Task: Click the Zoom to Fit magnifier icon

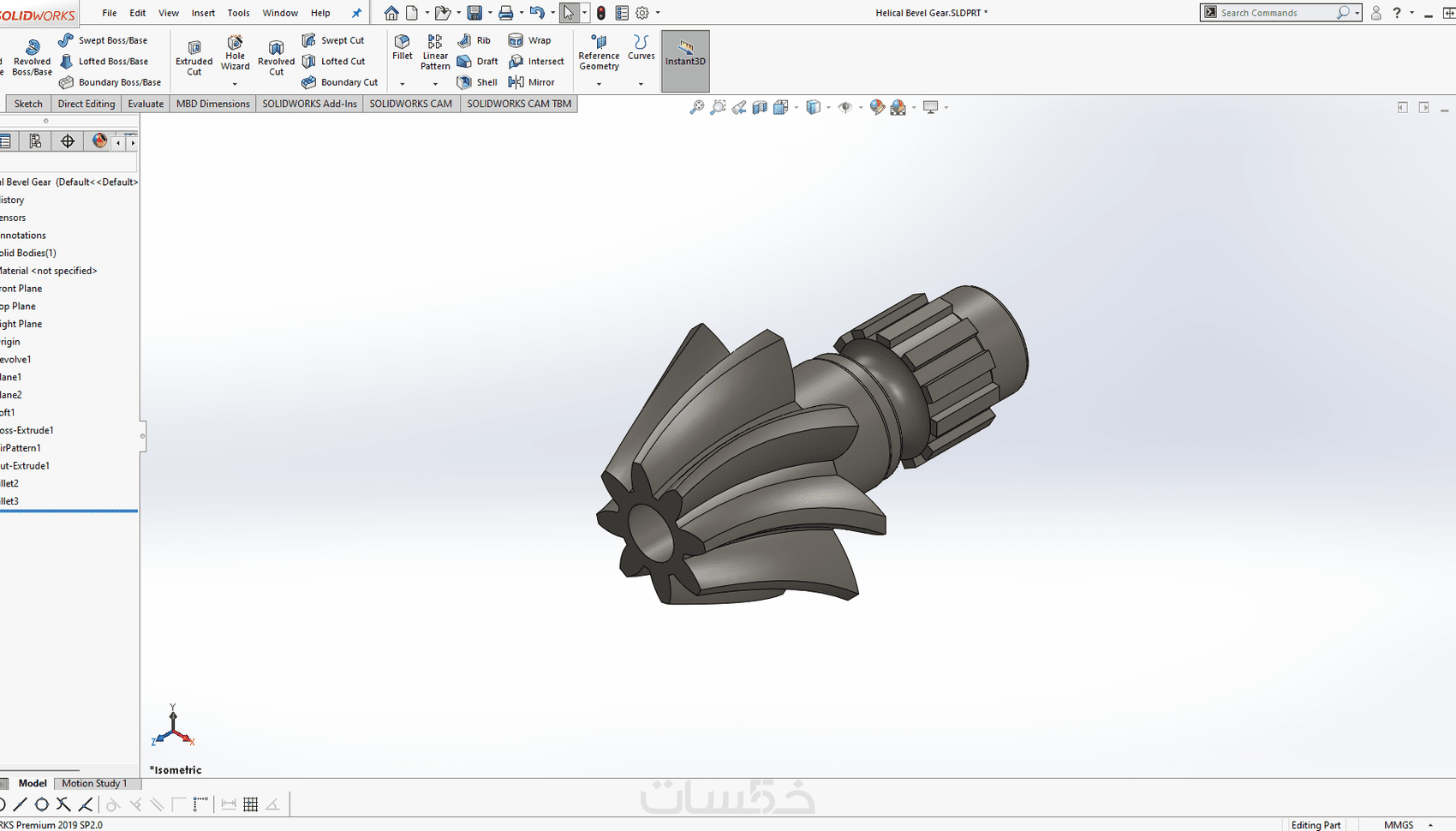Action: click(x=697, y=107)
